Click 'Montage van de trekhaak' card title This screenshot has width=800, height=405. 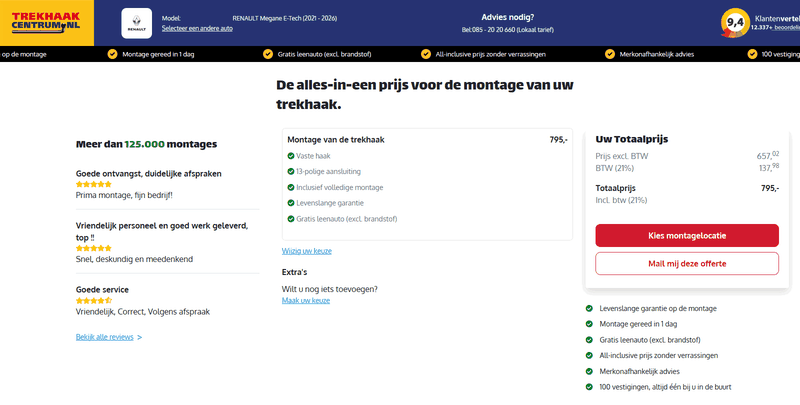pos(336,140)
